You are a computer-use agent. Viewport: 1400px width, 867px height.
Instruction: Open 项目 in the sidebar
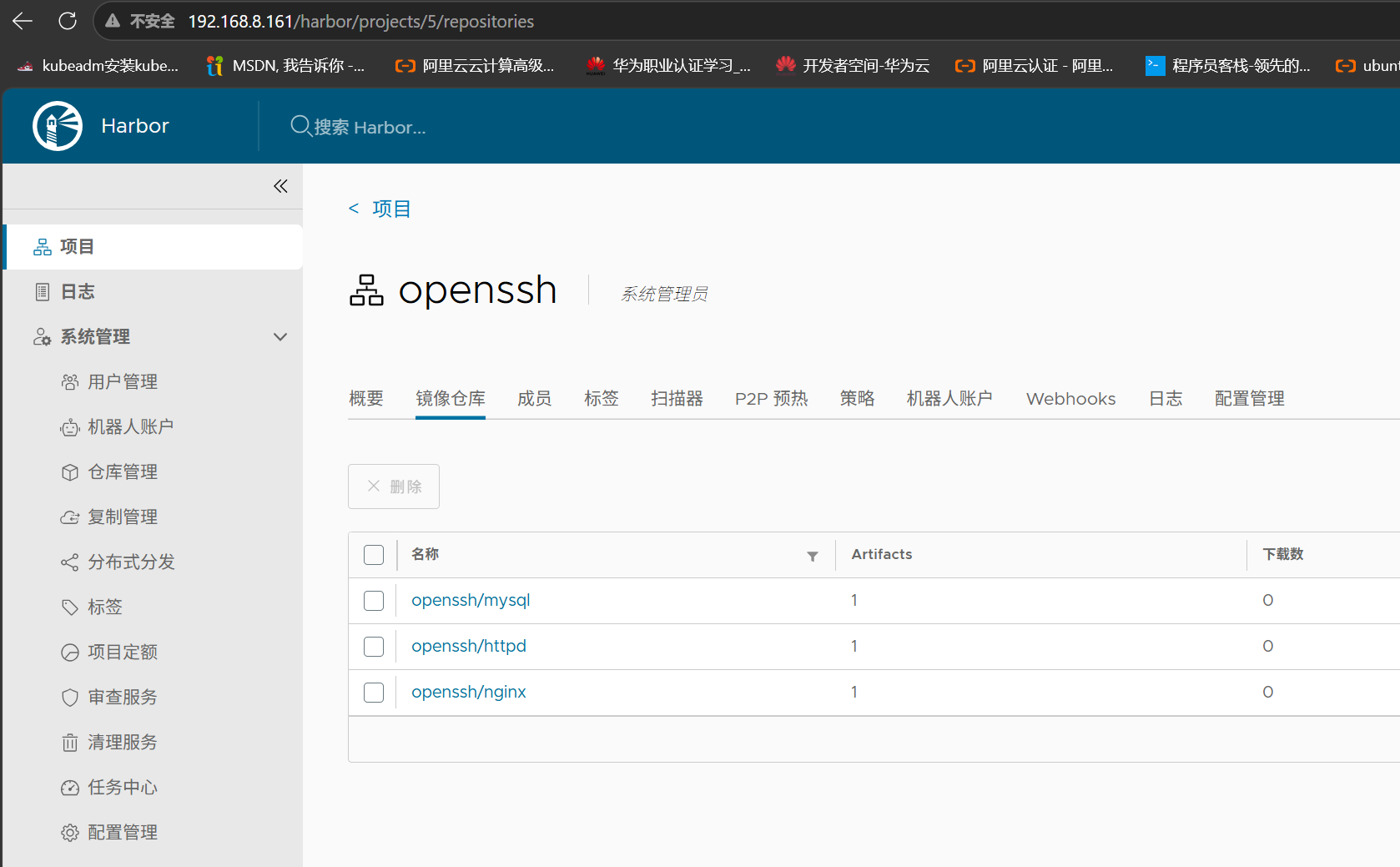154,247
